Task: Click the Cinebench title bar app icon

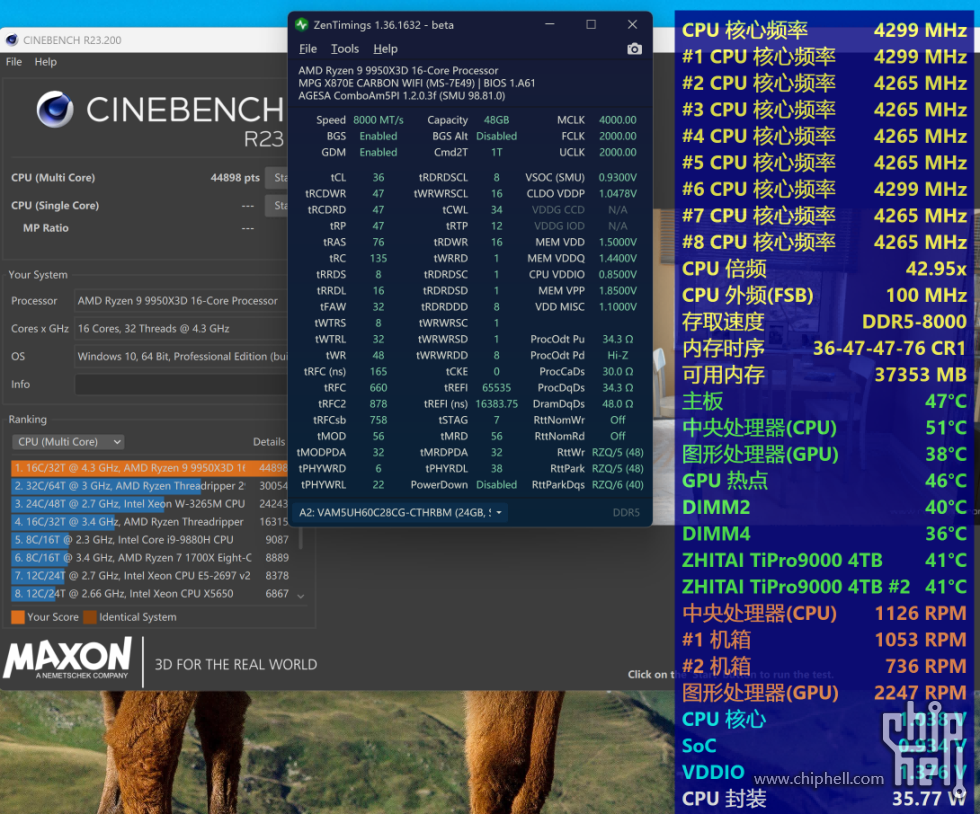Action: tap(11, 40)
